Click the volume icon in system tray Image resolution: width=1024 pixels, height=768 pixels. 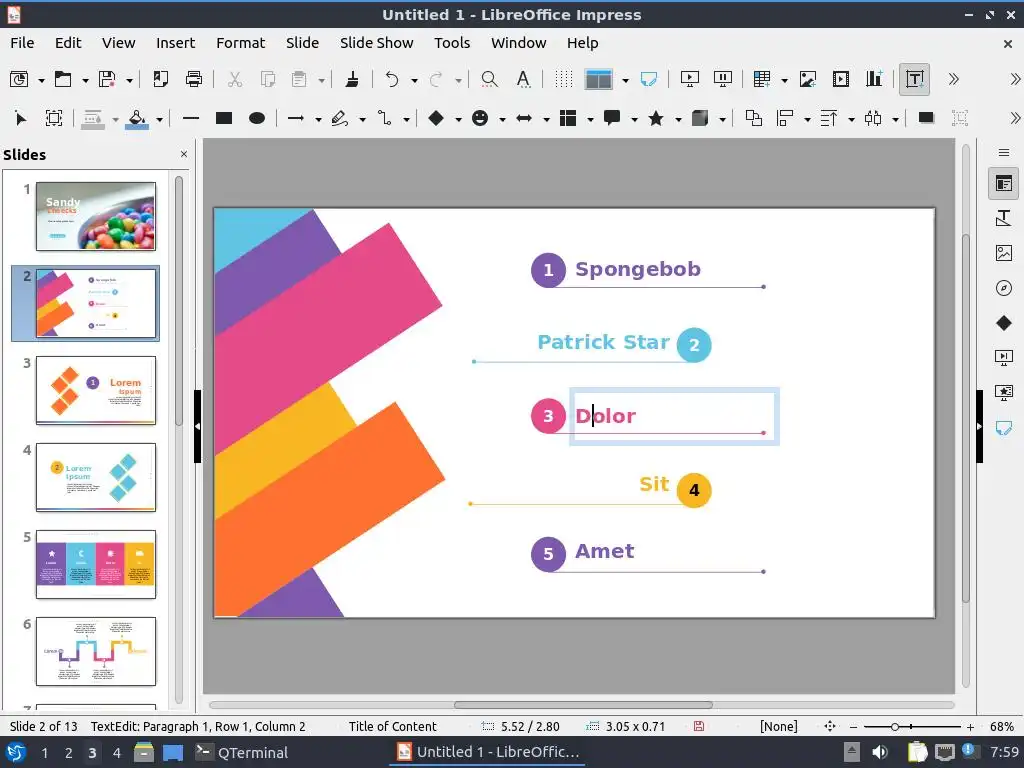tap(880, 752)
